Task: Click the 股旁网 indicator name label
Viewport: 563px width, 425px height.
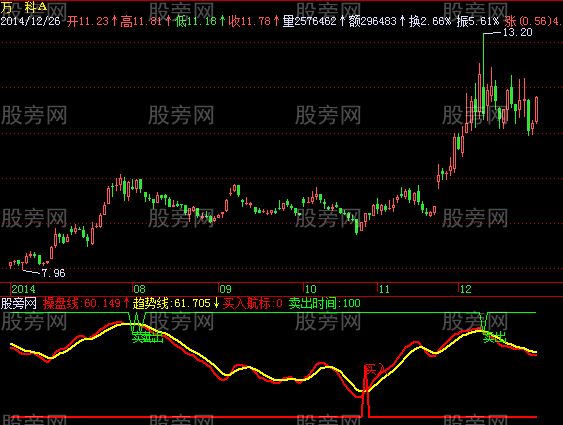Action: point(19,304)
